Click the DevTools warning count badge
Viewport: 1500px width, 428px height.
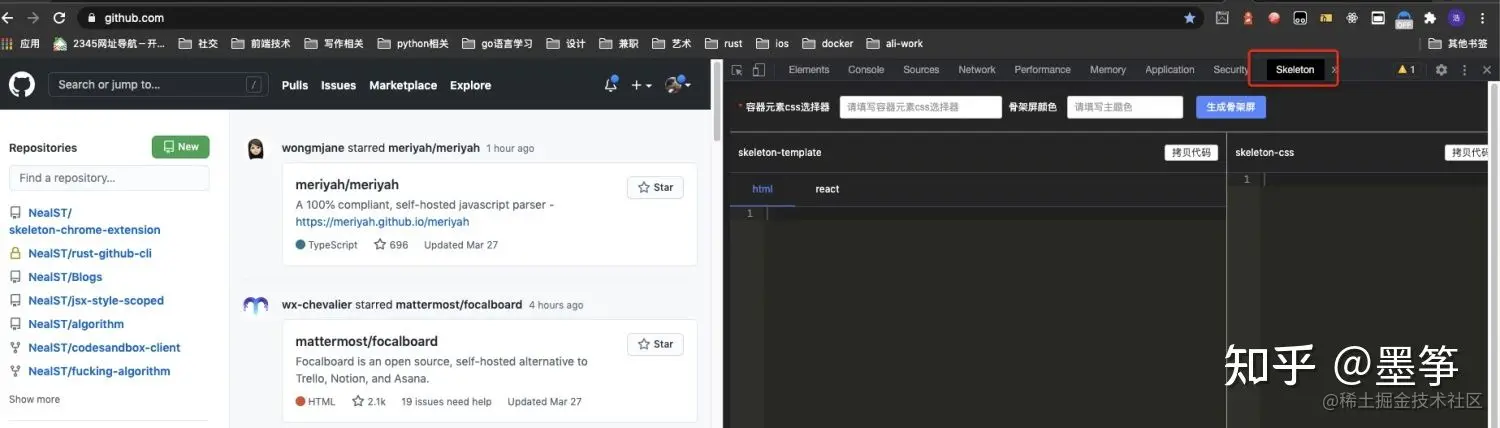click(x=1406, y=70)
